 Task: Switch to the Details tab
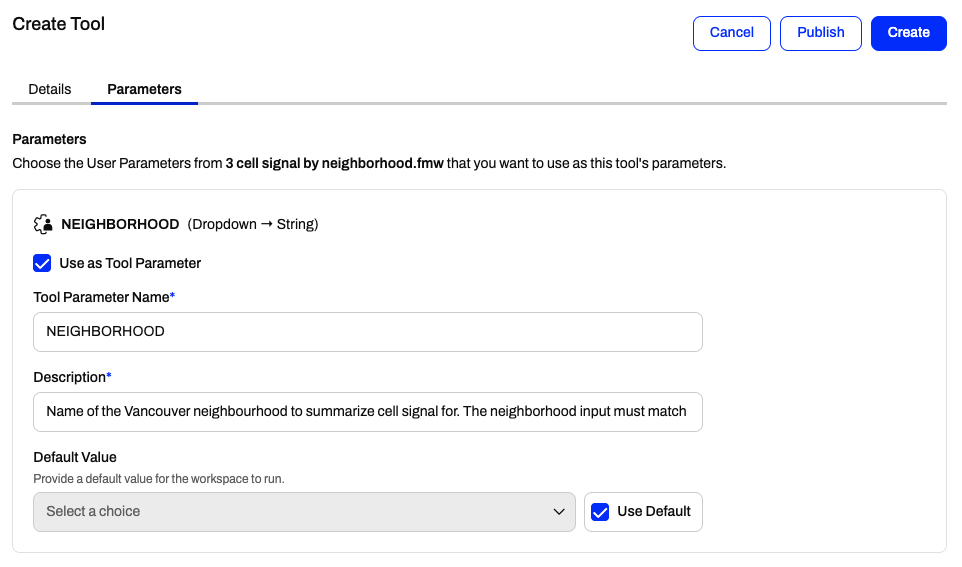pyautogui.click(x=50, y=90)
